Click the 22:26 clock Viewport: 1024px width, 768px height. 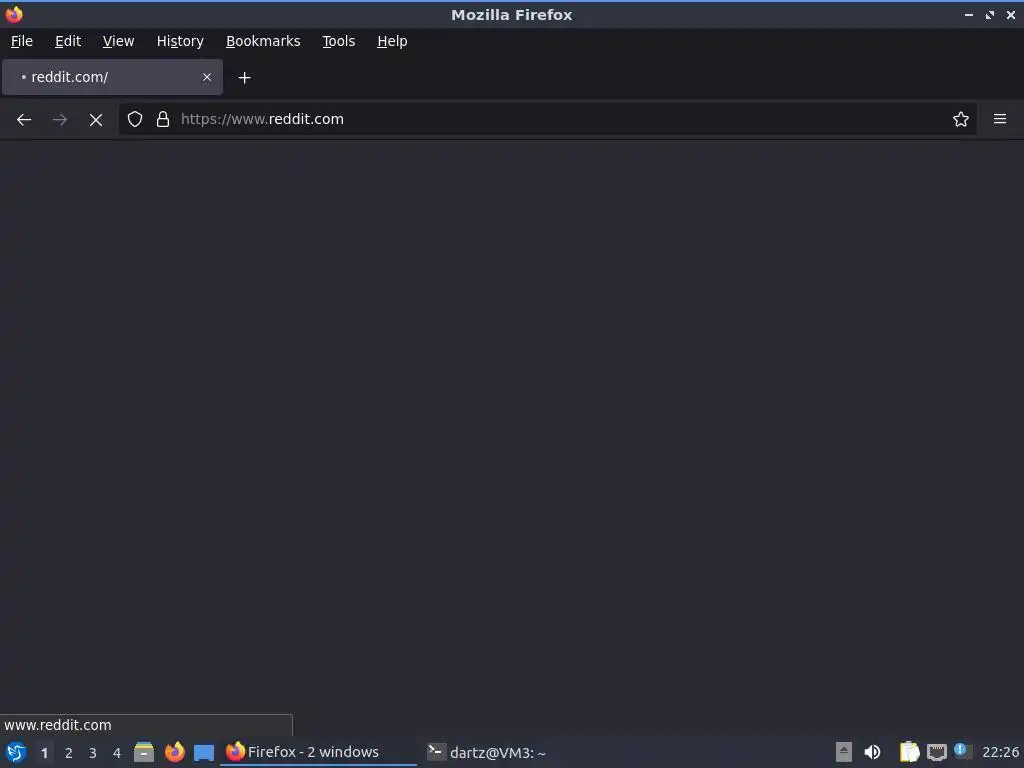pyautogui.click(x=1000, y=752)
